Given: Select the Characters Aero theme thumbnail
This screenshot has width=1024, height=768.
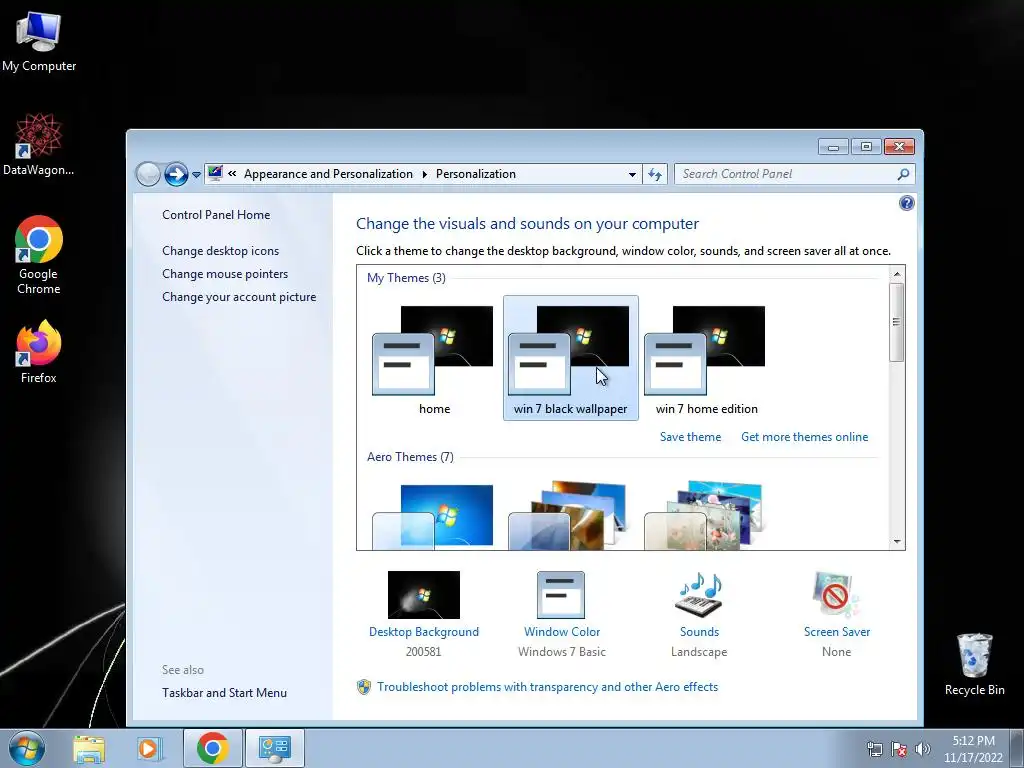Looking at the screenshot, I should 705,516.
